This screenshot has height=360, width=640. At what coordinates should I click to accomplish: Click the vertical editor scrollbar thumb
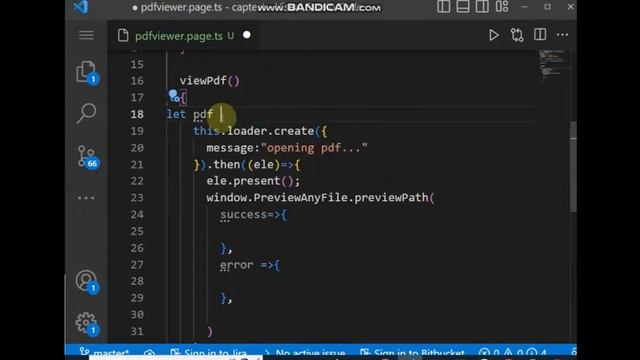(x=573, y=167)
